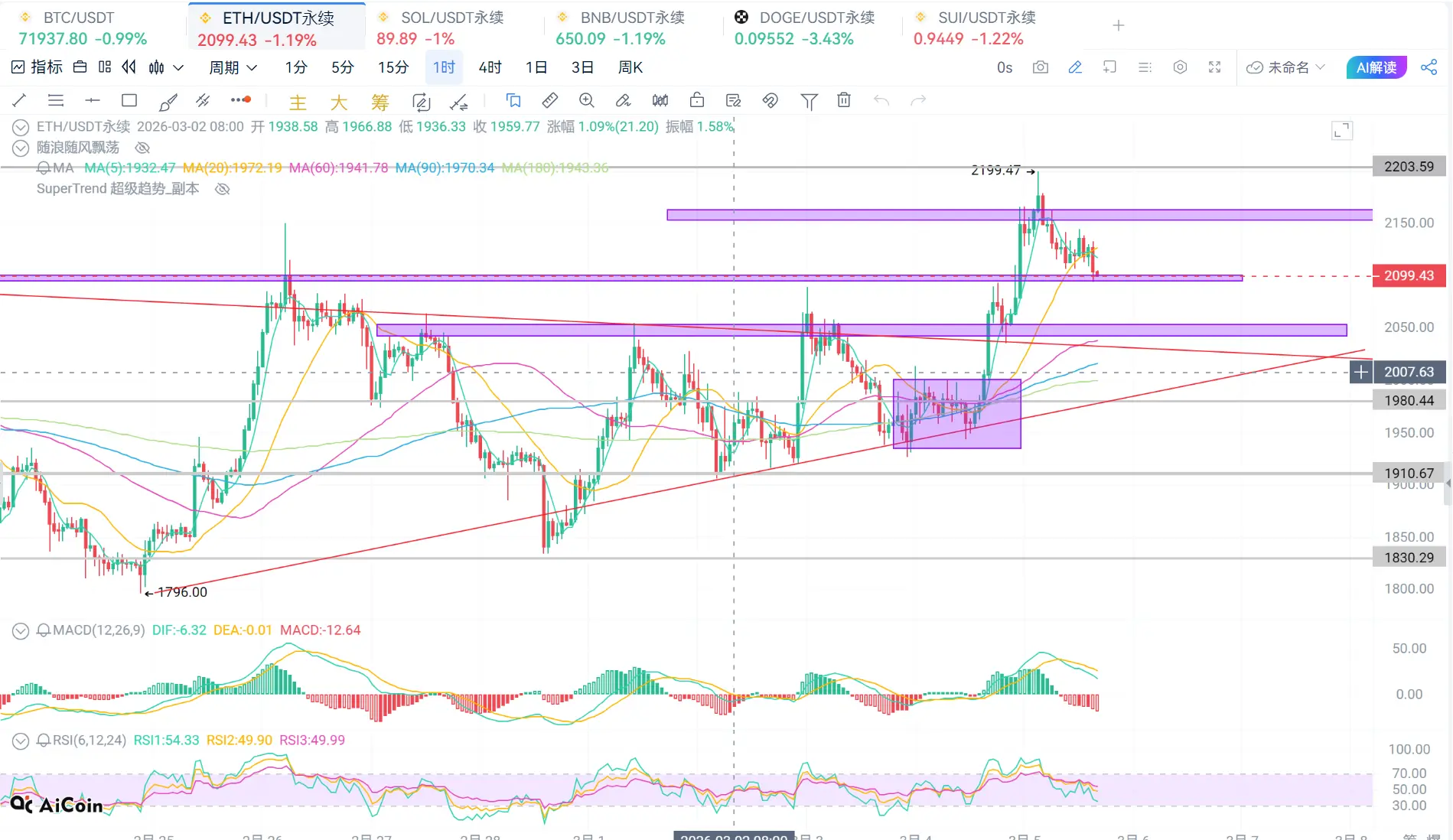Click the magnet snap tool
The width and height of the screenshot is (1453, 840).
pos(770,100)
